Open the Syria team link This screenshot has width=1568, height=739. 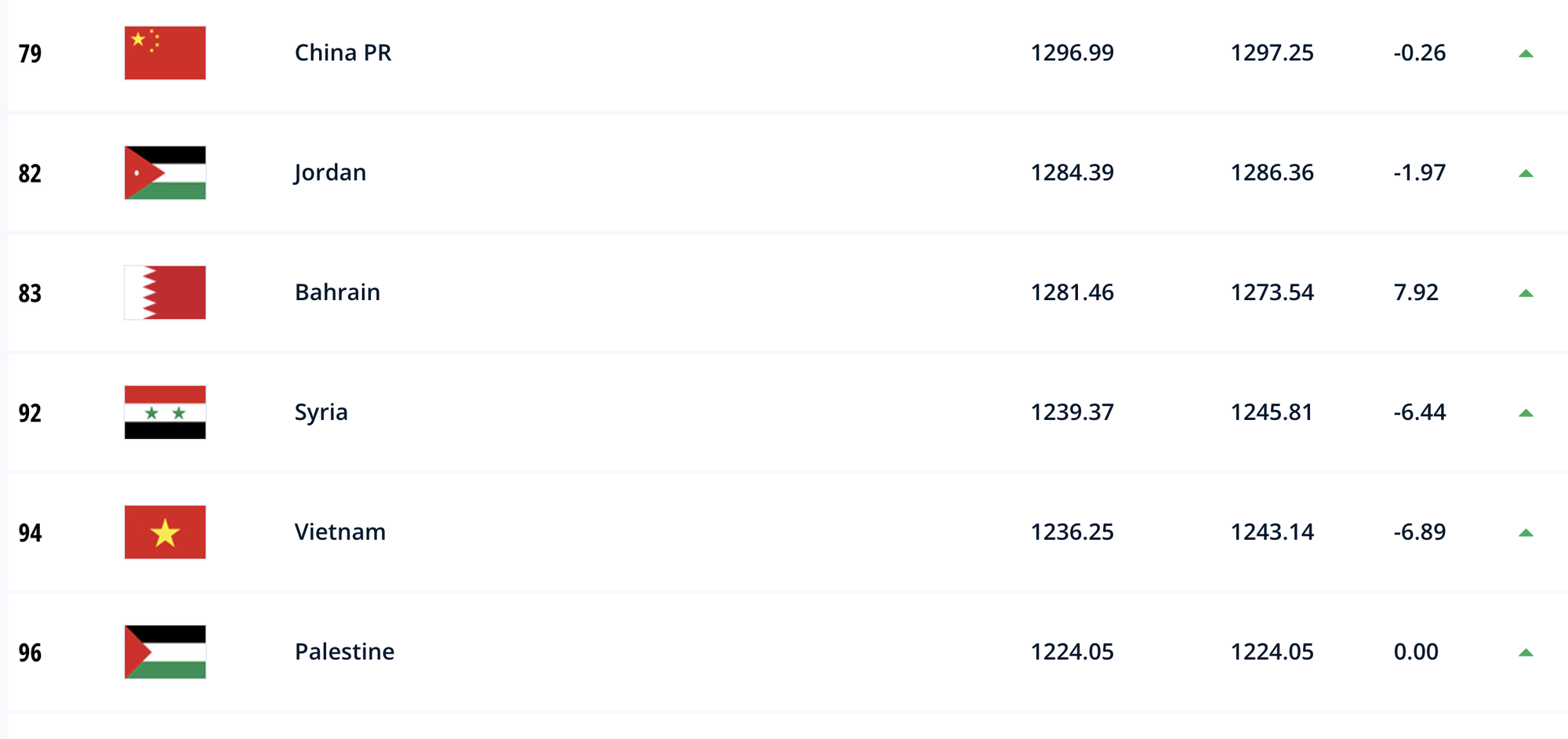click(321, 413)
